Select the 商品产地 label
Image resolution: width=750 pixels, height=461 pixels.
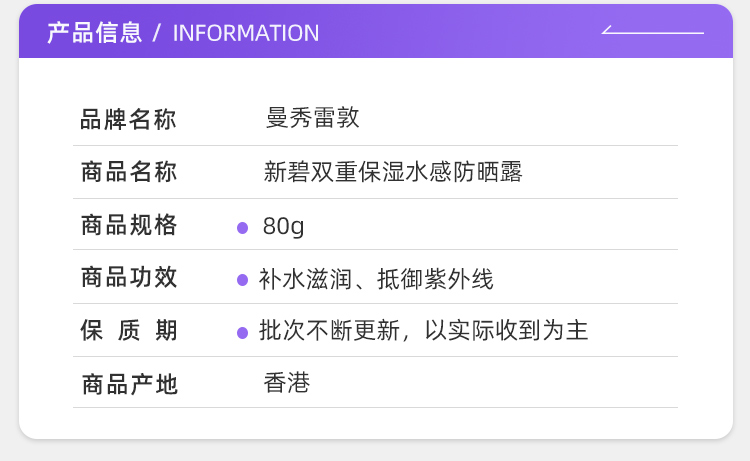[129, 384]
